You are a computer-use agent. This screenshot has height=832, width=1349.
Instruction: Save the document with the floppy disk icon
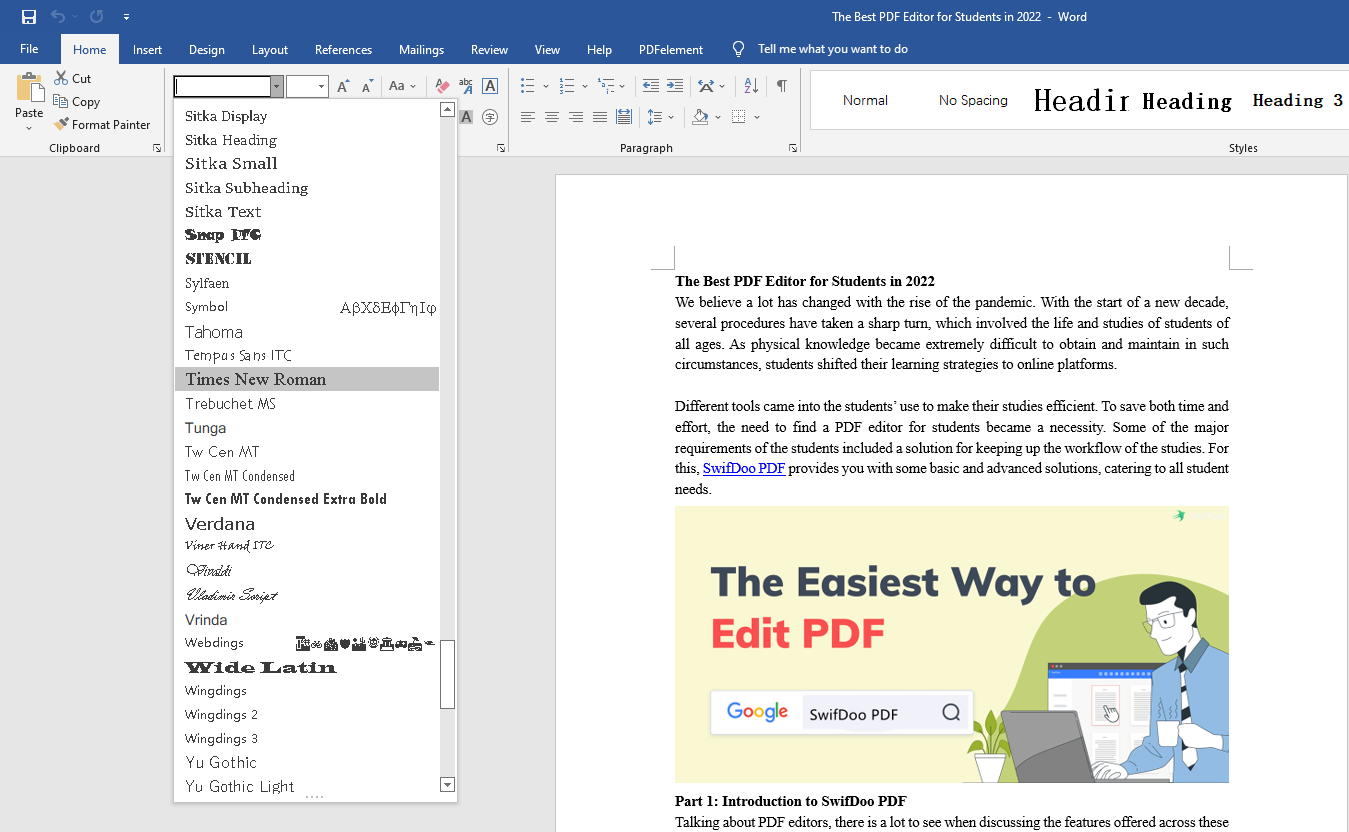28,17
